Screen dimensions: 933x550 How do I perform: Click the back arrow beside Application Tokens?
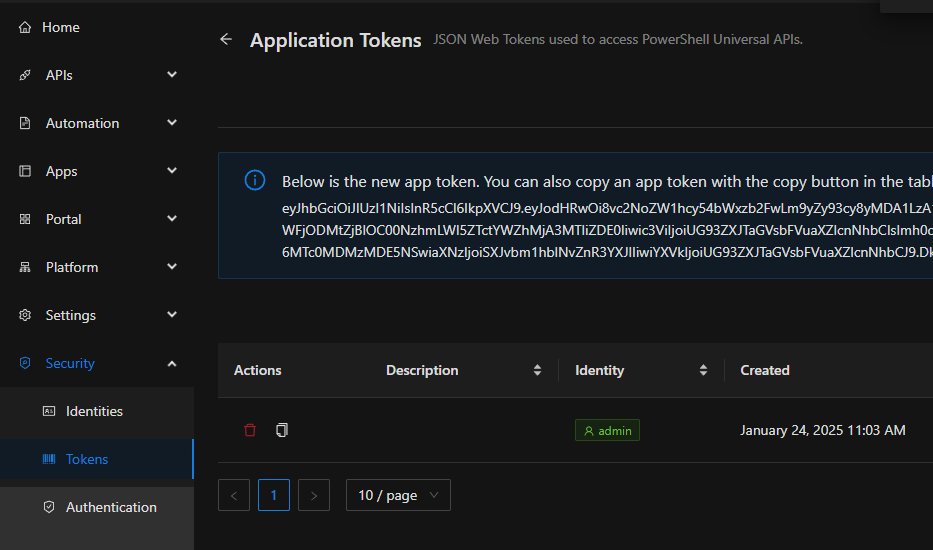click(x=226, y=39)
